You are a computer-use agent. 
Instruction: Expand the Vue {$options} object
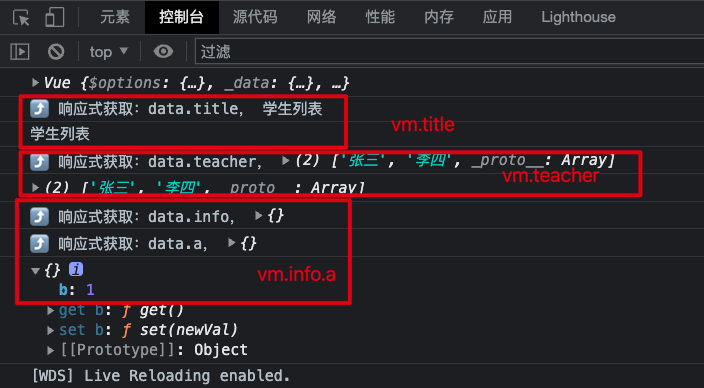(x=35, y=83)
